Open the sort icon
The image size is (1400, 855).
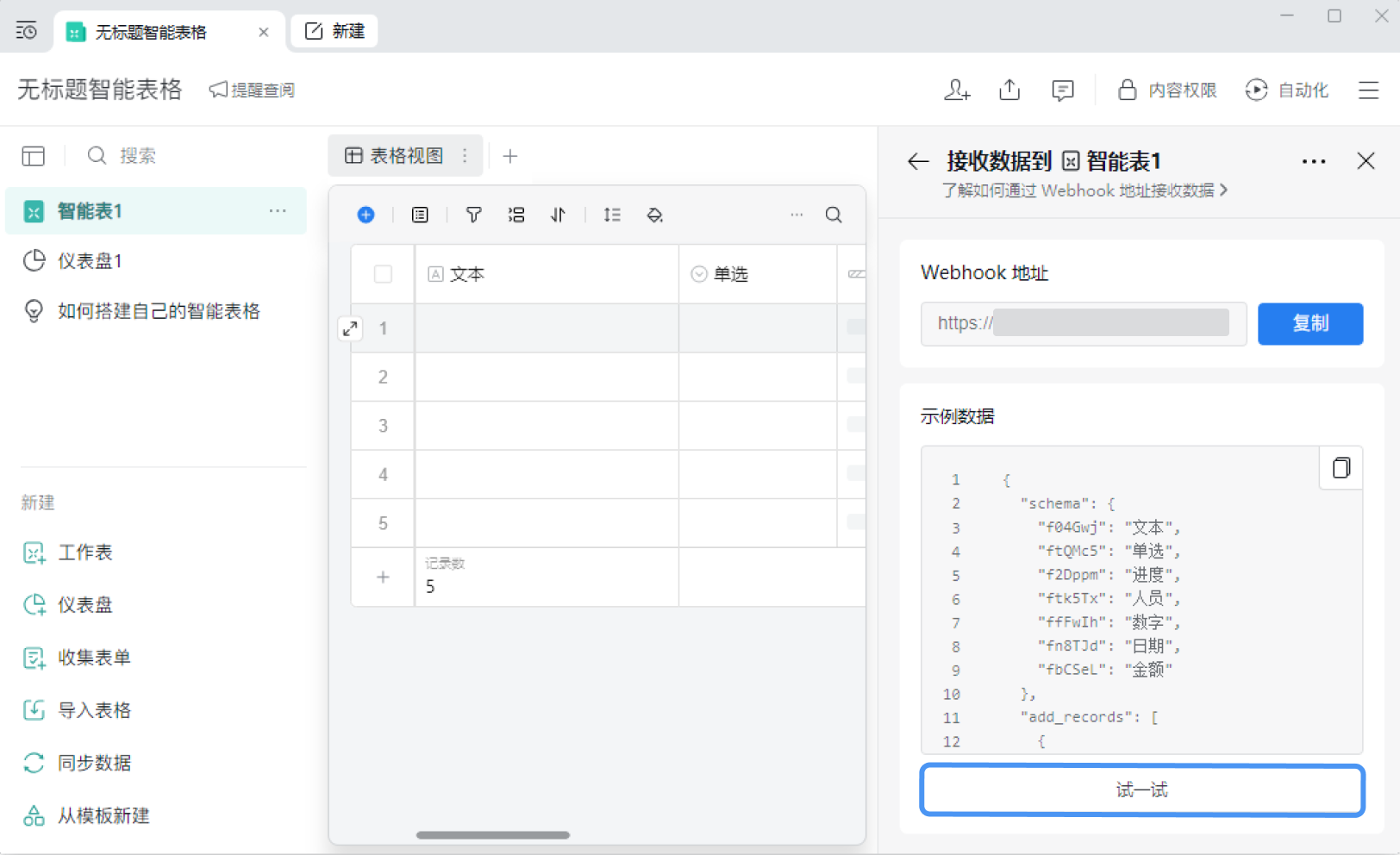[x=559, y=215]
